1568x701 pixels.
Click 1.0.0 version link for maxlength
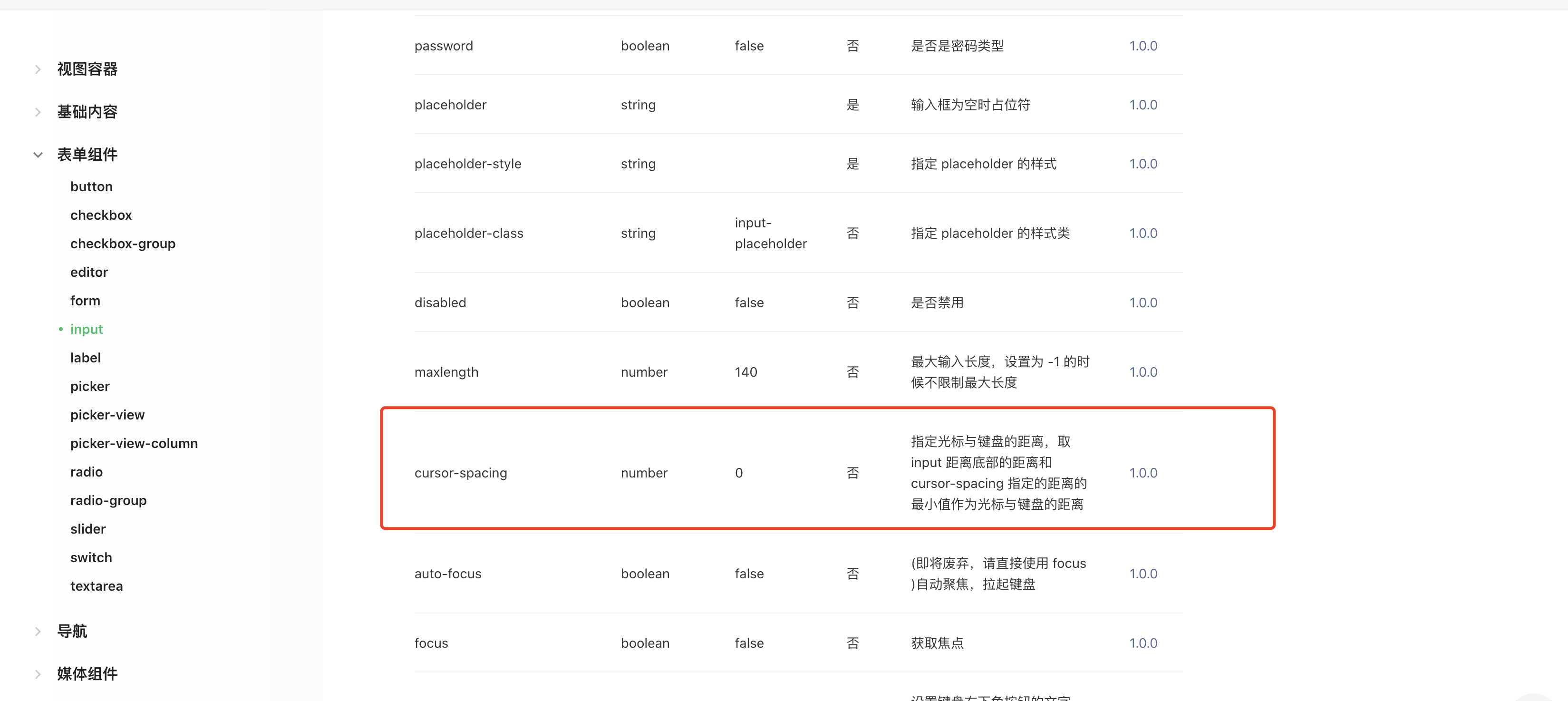1143,372
